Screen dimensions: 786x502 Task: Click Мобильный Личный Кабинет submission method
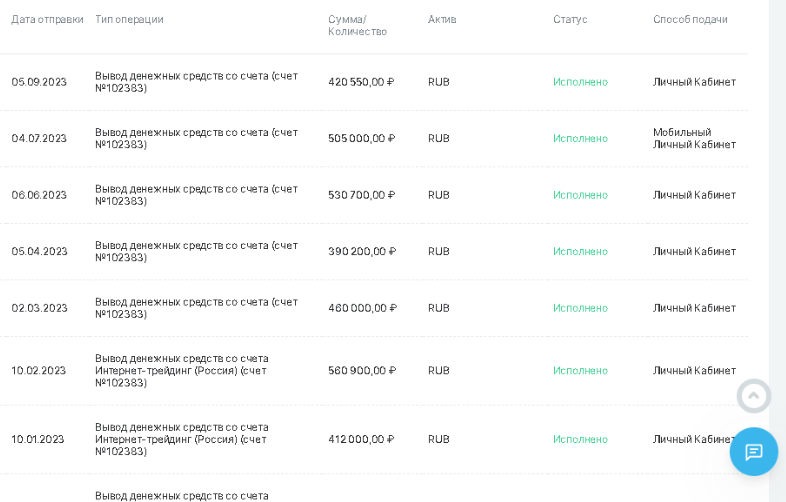(694, 138)
